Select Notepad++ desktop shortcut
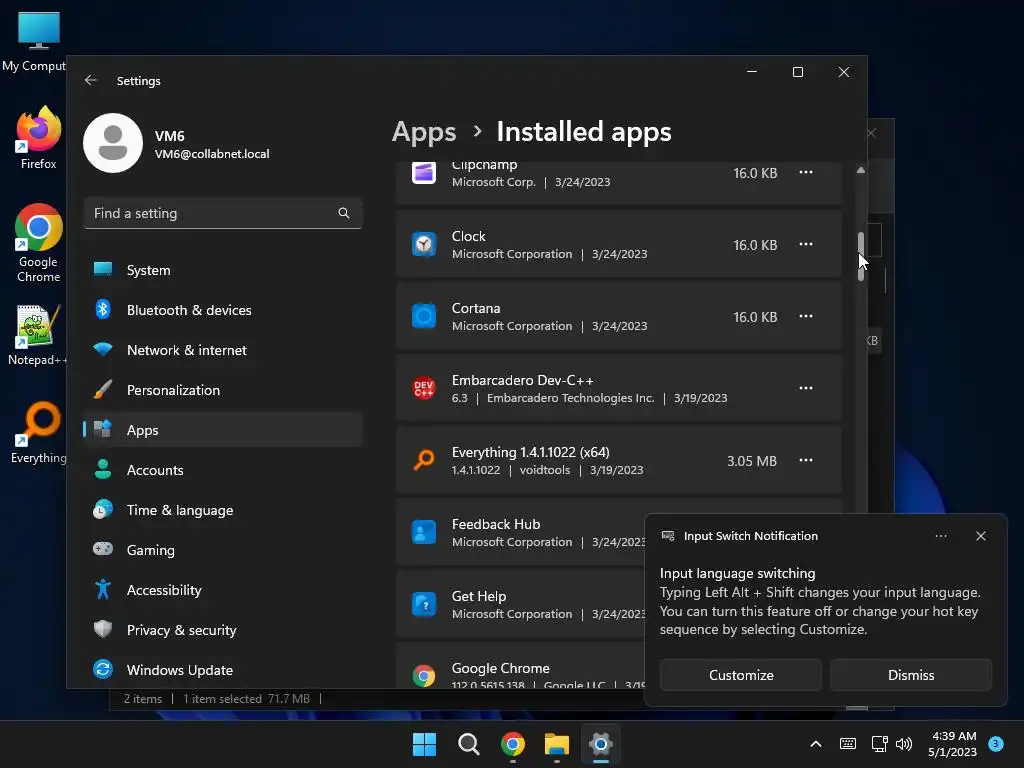 click(37, 335)
